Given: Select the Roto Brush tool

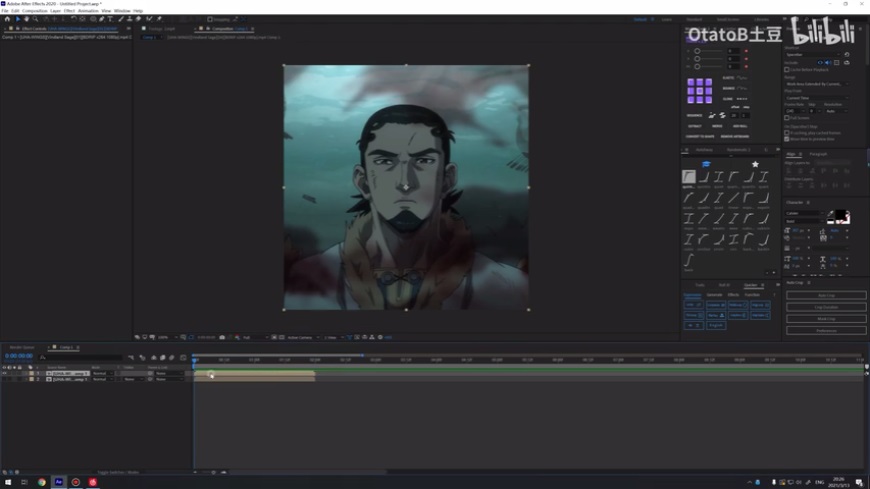Looking at the screenshot, I should pos(149,19).
